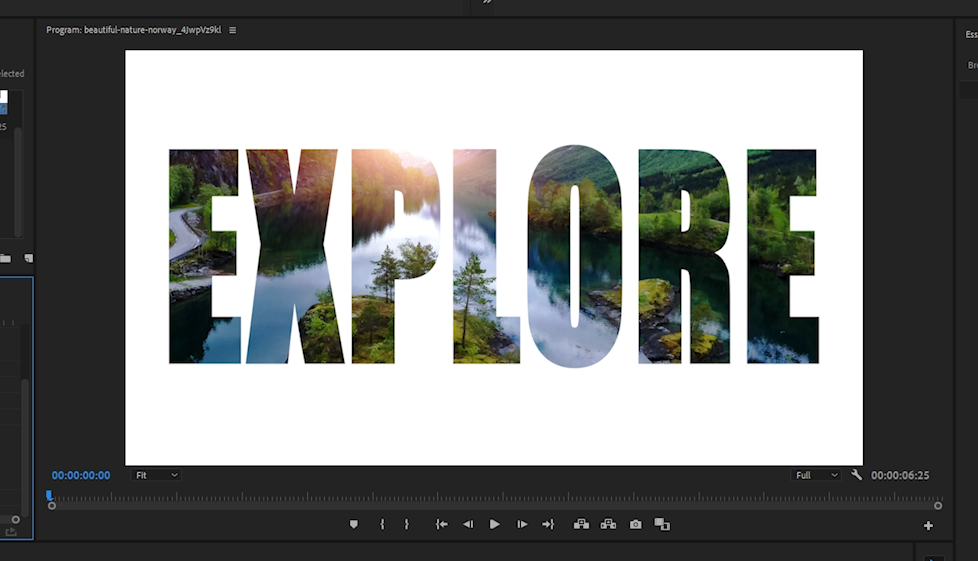Open the Program panel hamburger menu
The height and width of the screenshot is (561, 978).
coord(233,30)
